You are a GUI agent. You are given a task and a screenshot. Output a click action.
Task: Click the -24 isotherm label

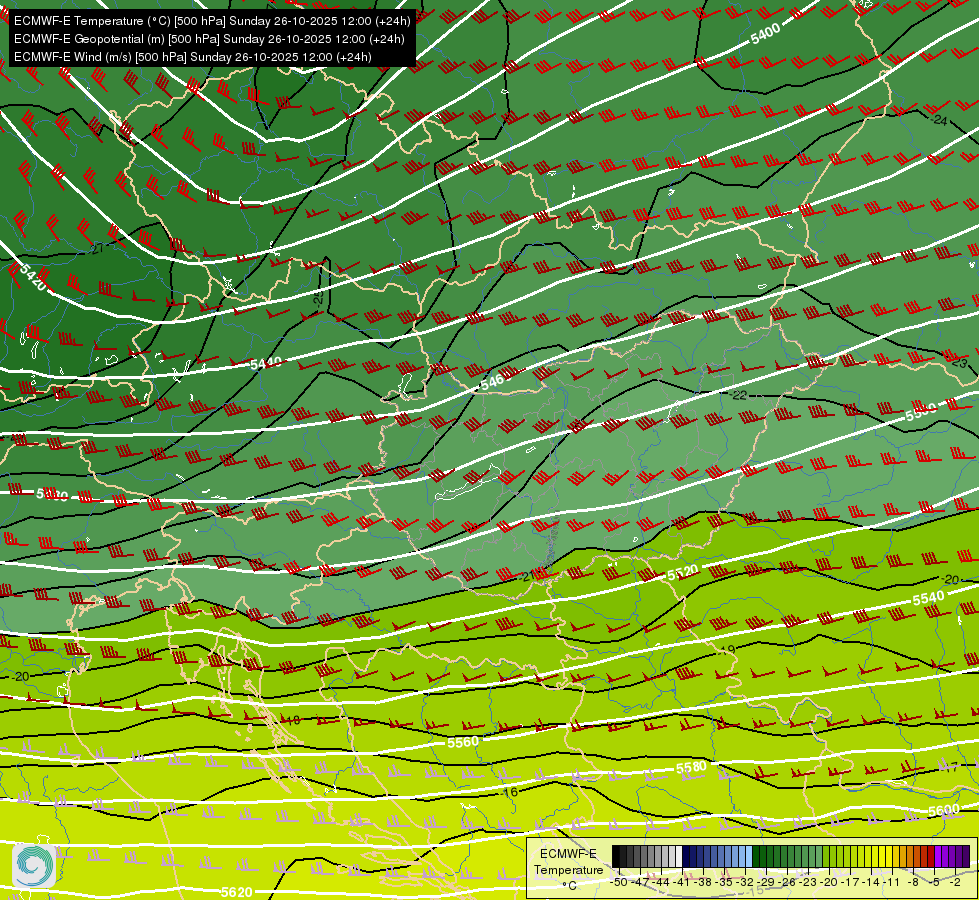point(939,120)
